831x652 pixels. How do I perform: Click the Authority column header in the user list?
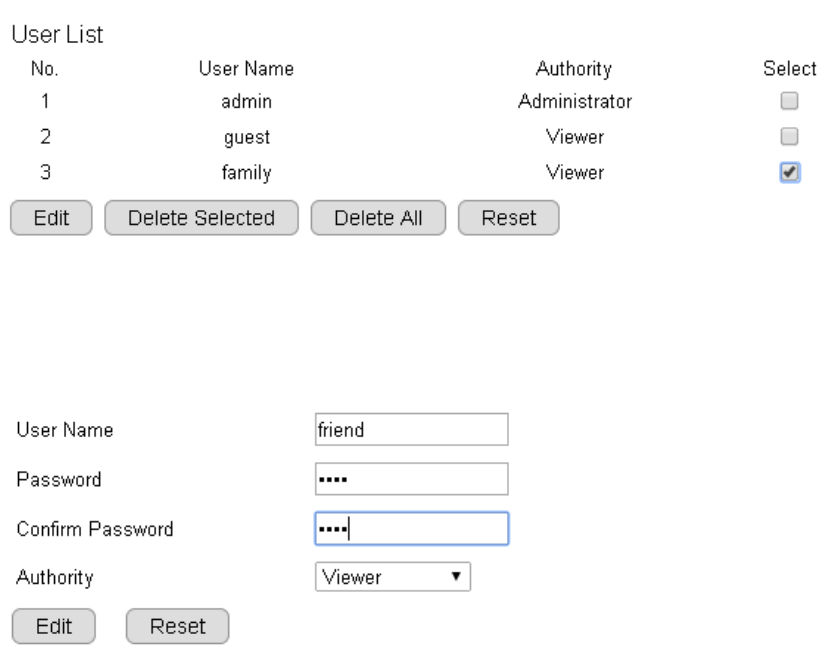pyautogui.click(x=574, y=69)
